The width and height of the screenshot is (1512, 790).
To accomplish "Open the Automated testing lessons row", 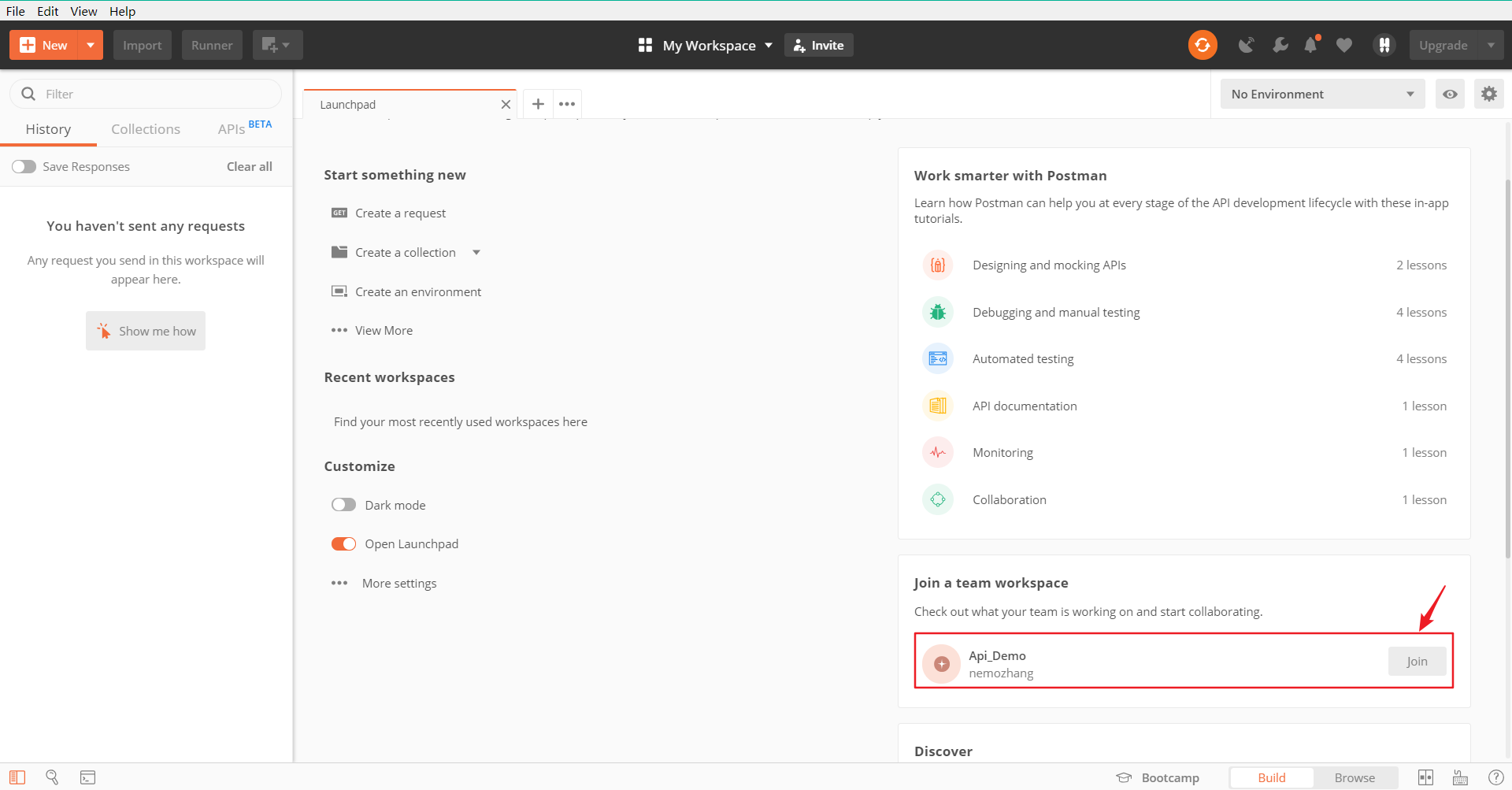I will (x=1184, y=358).
